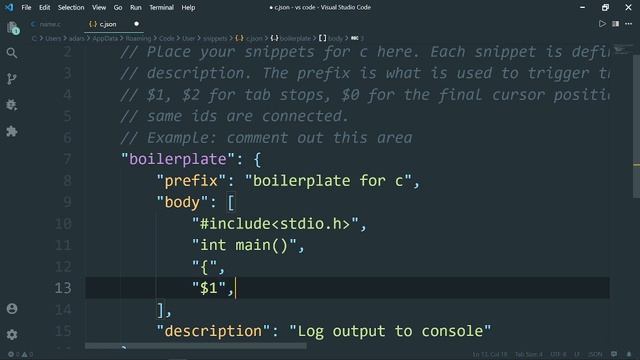
Task: Open the Help menu
Action: (188, 7)
